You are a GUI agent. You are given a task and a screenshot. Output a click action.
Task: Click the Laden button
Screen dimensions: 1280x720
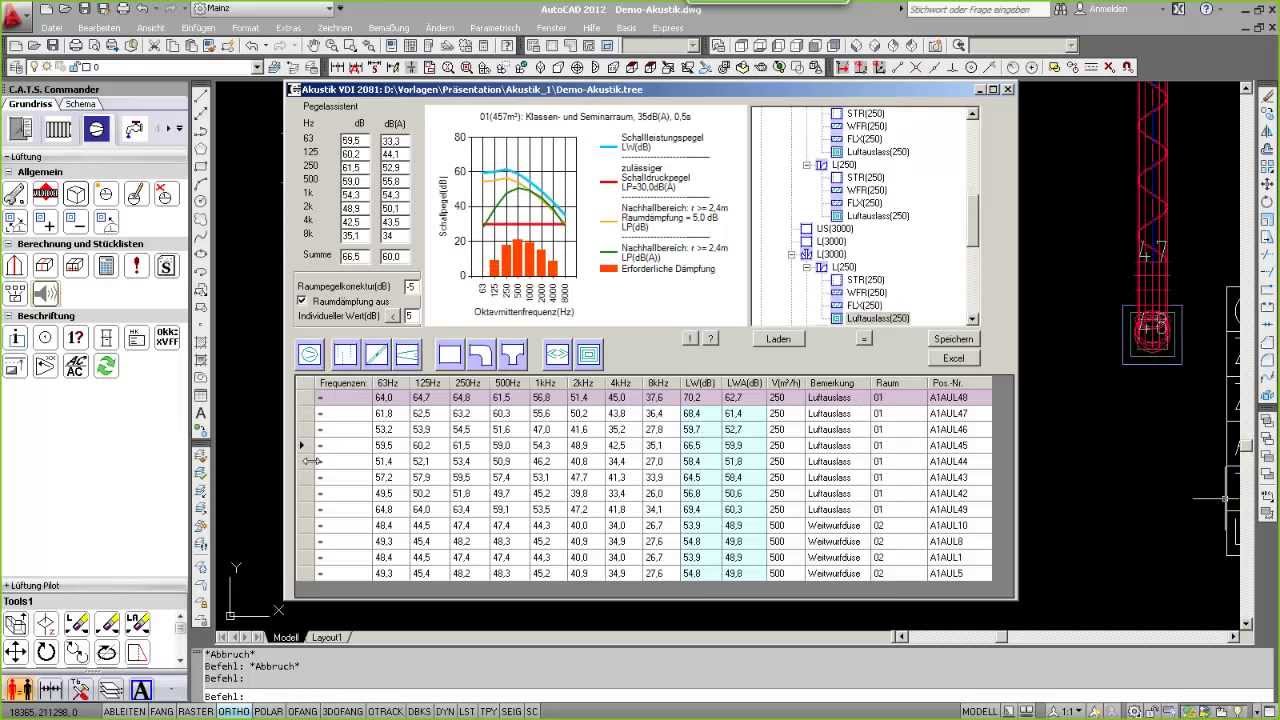(x=778, y=339)
